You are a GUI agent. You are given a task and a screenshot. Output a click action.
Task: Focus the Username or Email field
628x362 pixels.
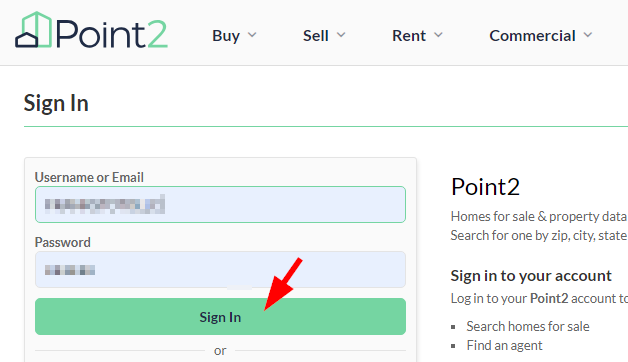[x=220, y=205]
